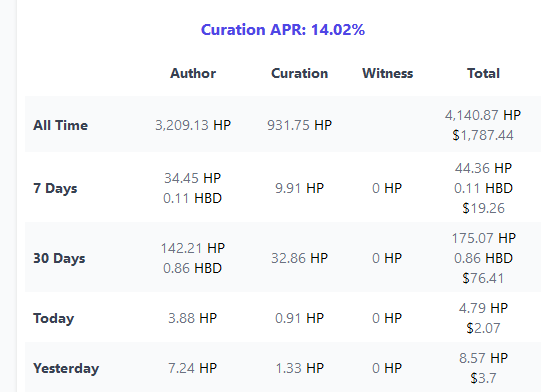The width and height of the screenshot is (541, 392).
Task: Click the 142.21 HP thirty-day author value
Action: click(193, 248)
